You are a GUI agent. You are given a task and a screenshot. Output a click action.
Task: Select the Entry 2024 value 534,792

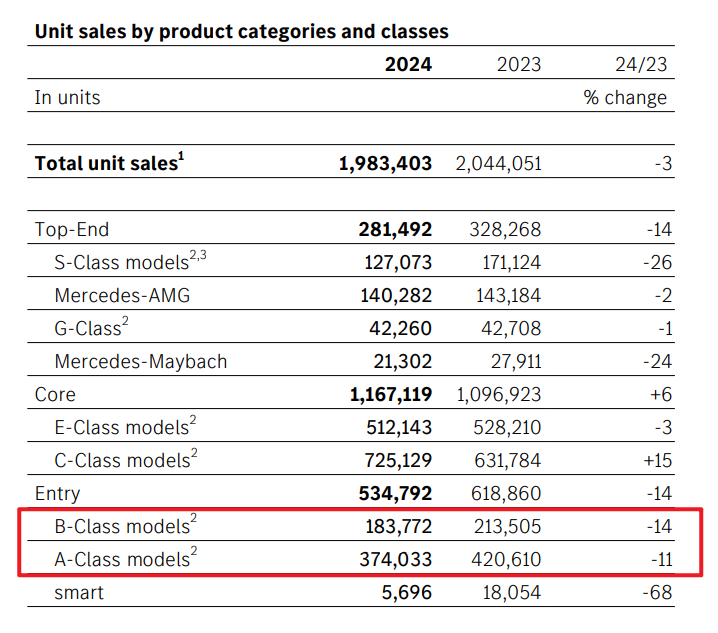[395, 493]
